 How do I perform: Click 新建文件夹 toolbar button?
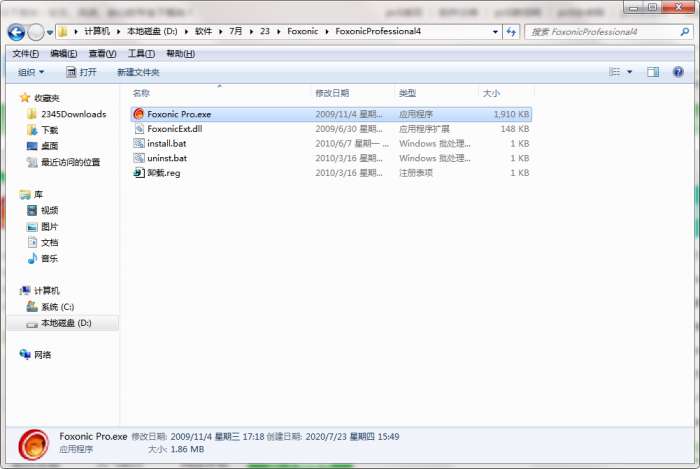[x=138, y=72]
